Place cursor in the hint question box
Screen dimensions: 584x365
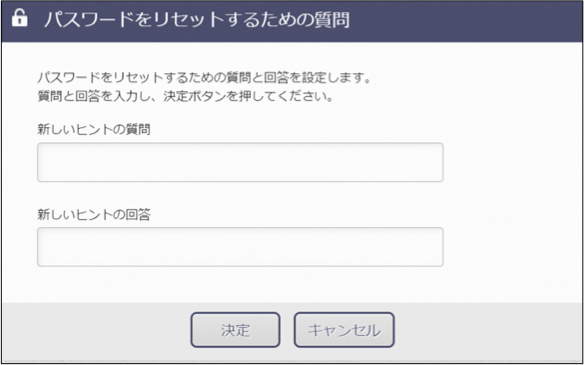240,162
